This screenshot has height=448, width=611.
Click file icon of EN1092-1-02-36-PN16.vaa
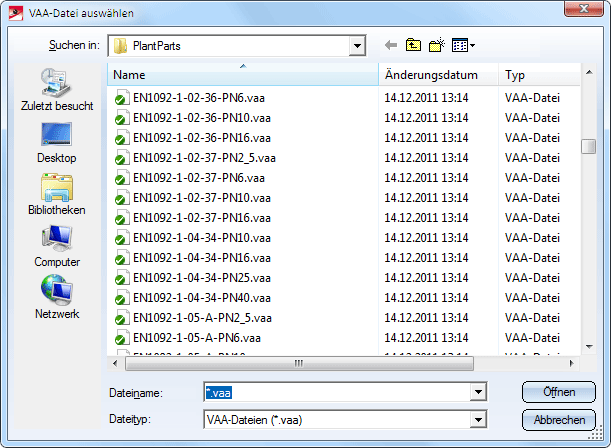tap(122, 138)
